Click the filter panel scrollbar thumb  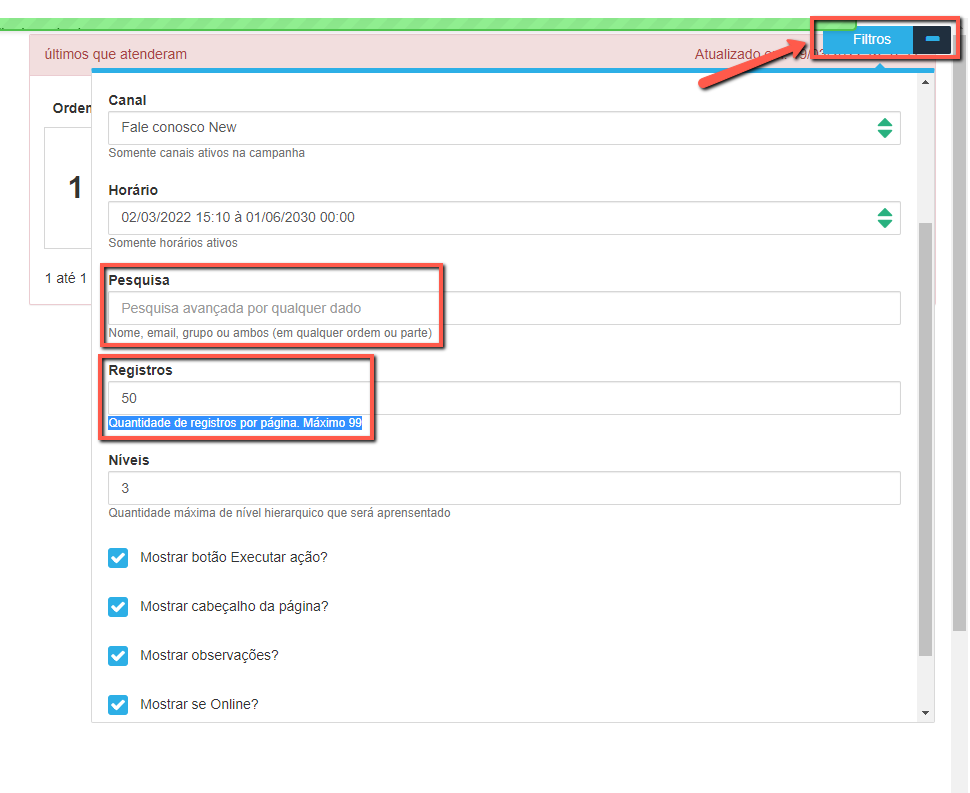coord(925,440)
